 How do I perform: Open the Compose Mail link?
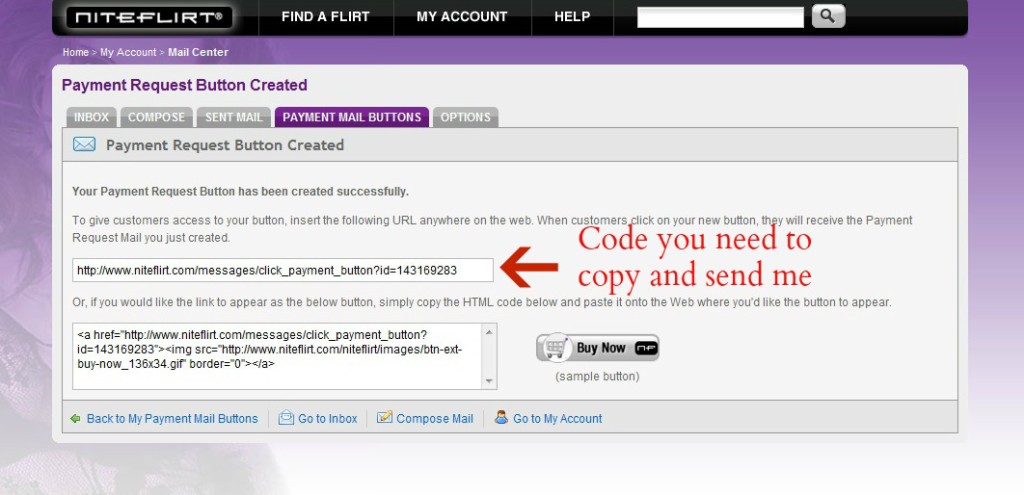[434, 419]
